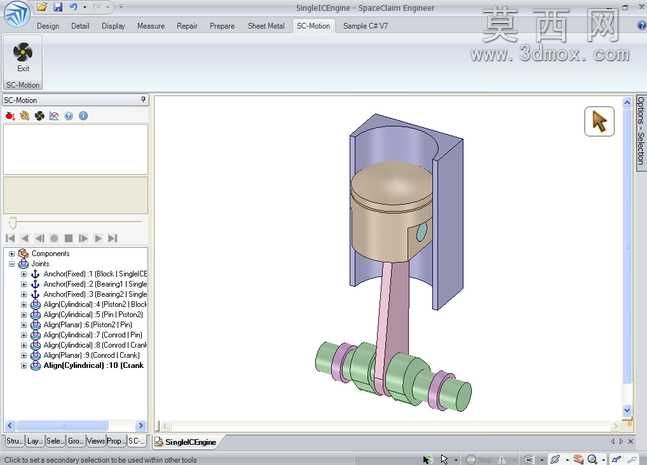Click the Exit SC-Motion fan icon in ribbon
This screenshot has width=647, height=465.
click(x=23, y=57)
